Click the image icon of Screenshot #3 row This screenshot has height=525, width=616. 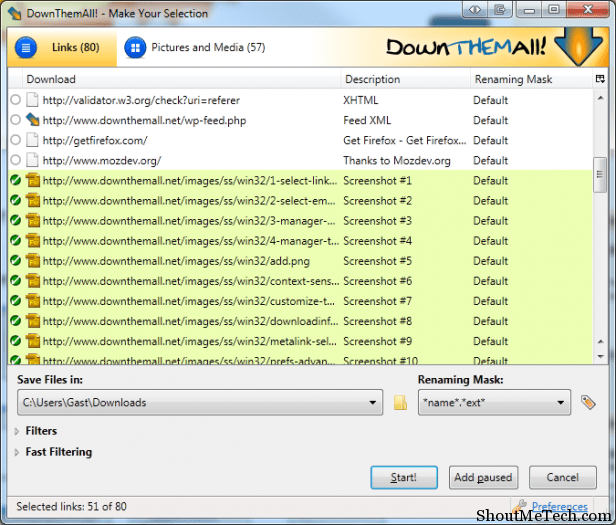33,220
